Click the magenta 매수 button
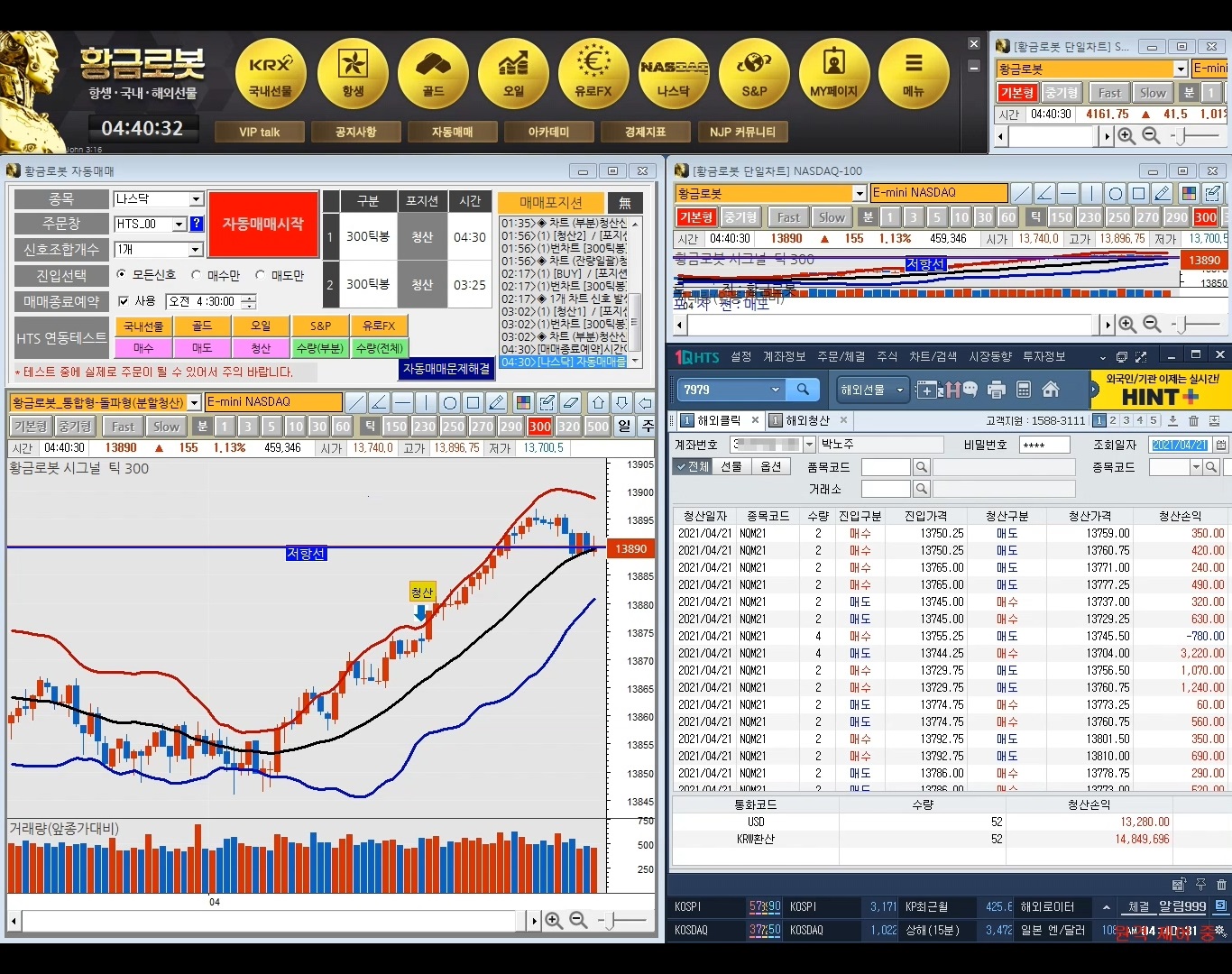 [143, 347]
